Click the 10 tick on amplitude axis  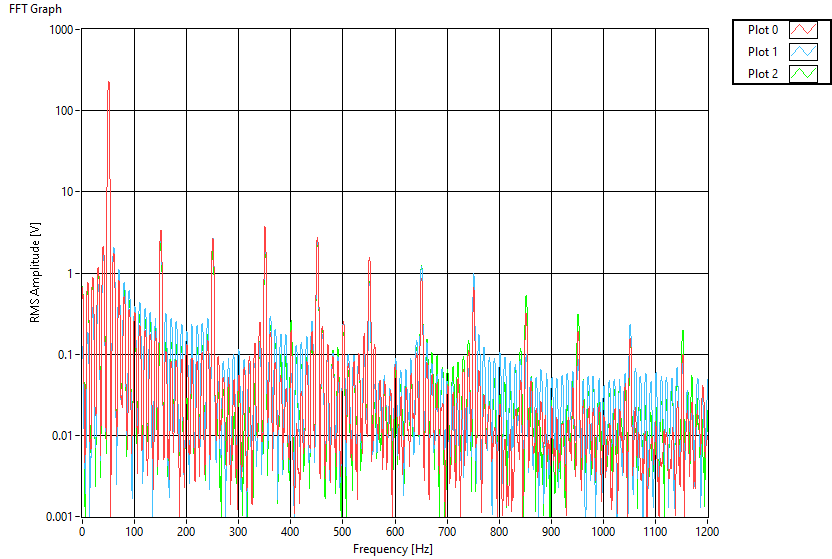[x=68, y=192]
